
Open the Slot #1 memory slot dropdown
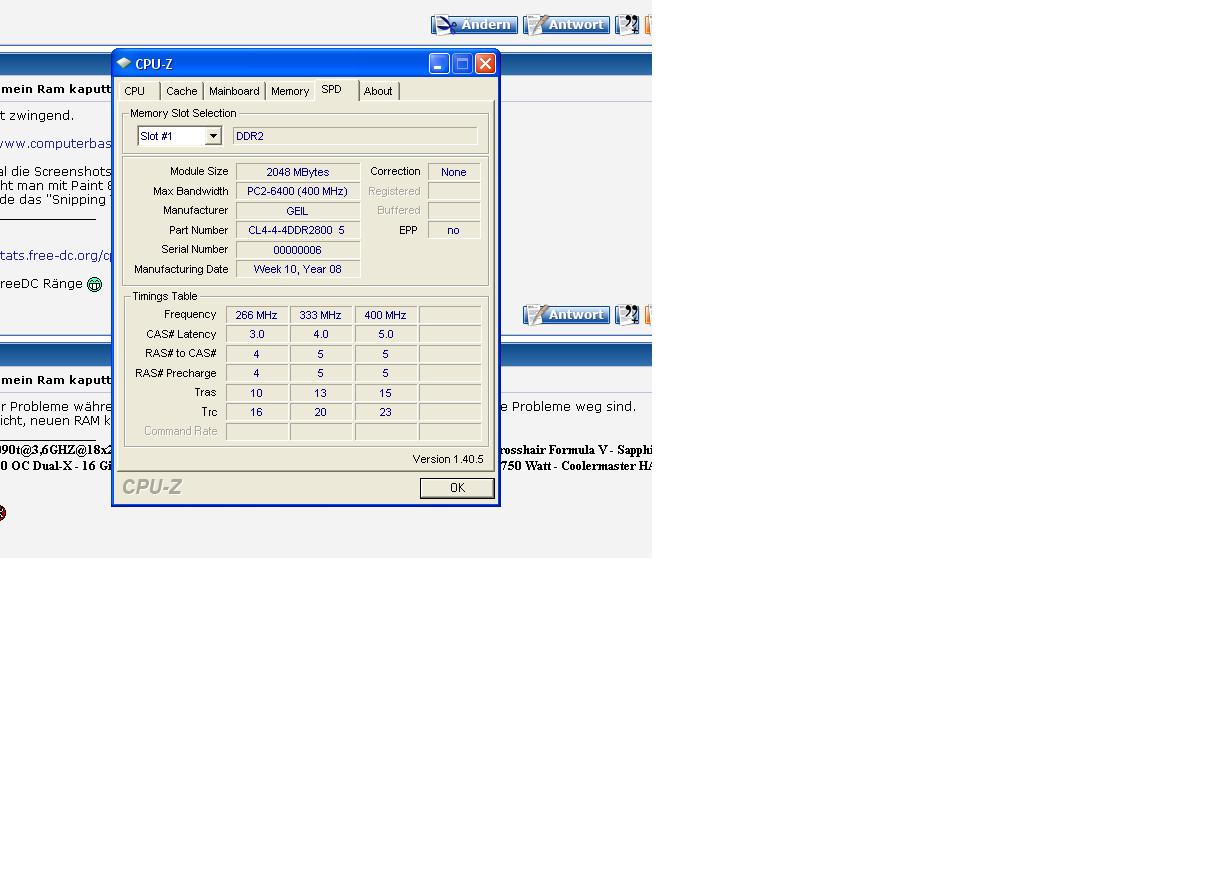click(213, 136)
